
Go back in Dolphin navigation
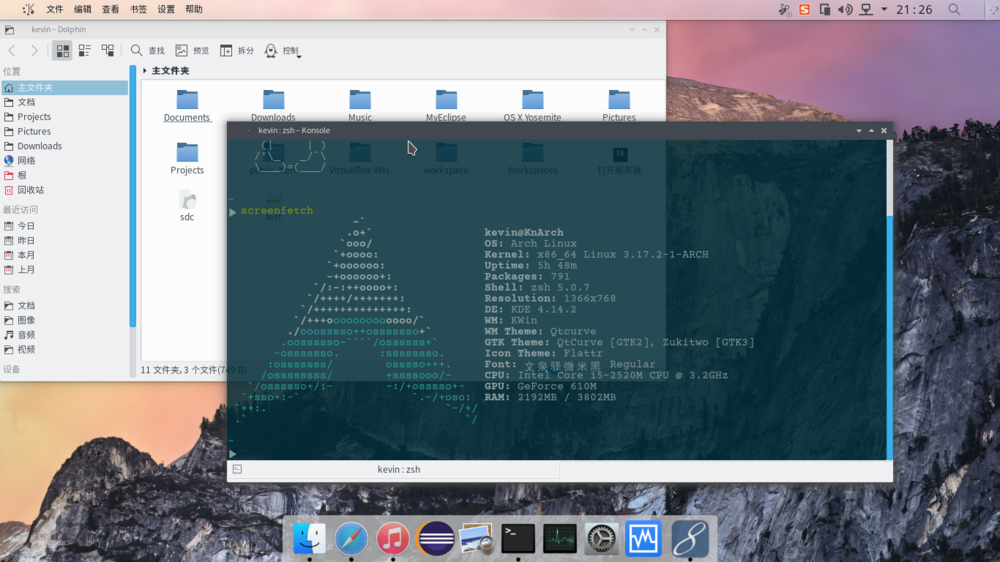coord(12,50)
